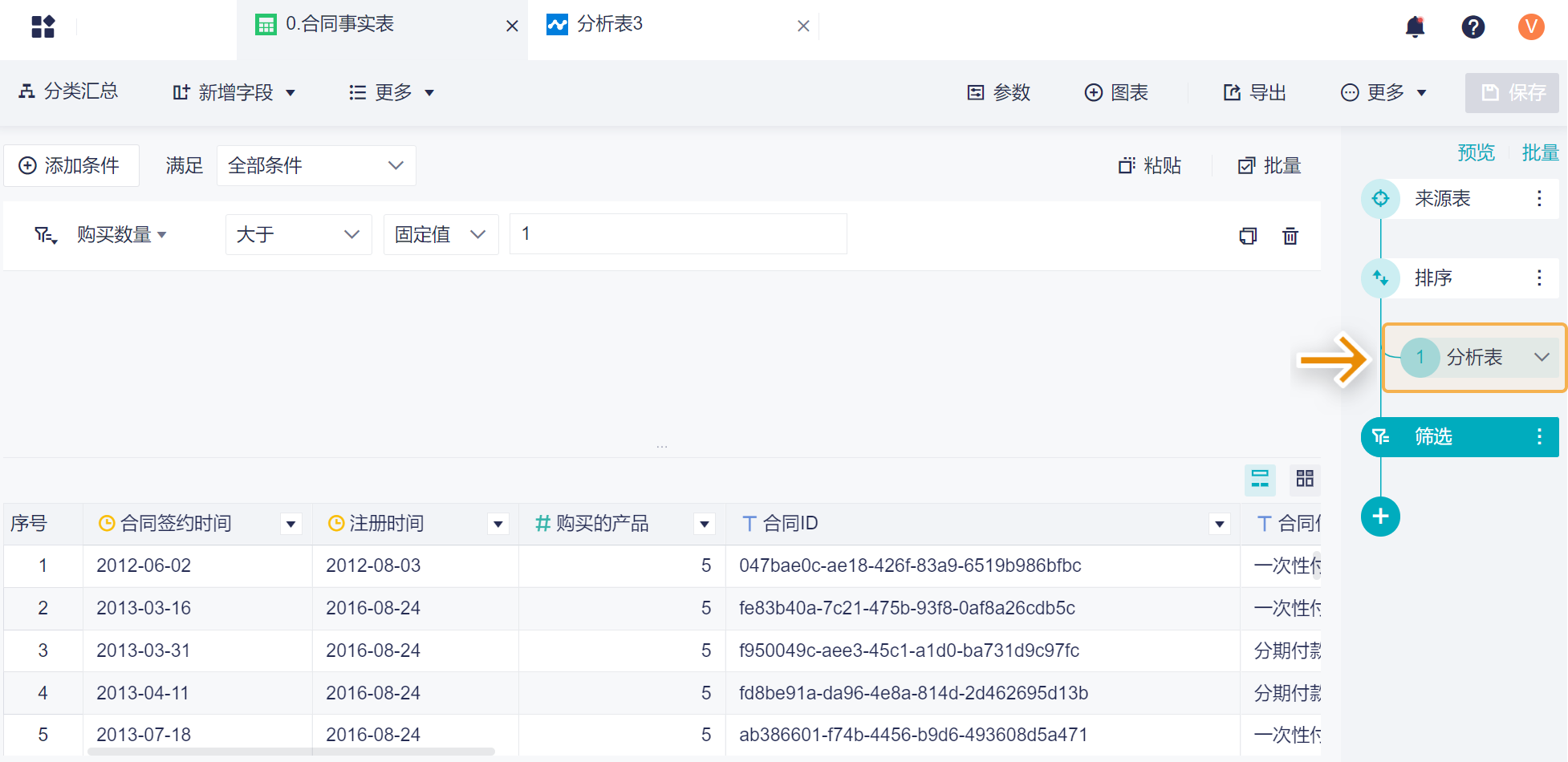Click the 注册时间 cell 2012-08-03
Screen dimensions: 1568x762
pos(373,565)
